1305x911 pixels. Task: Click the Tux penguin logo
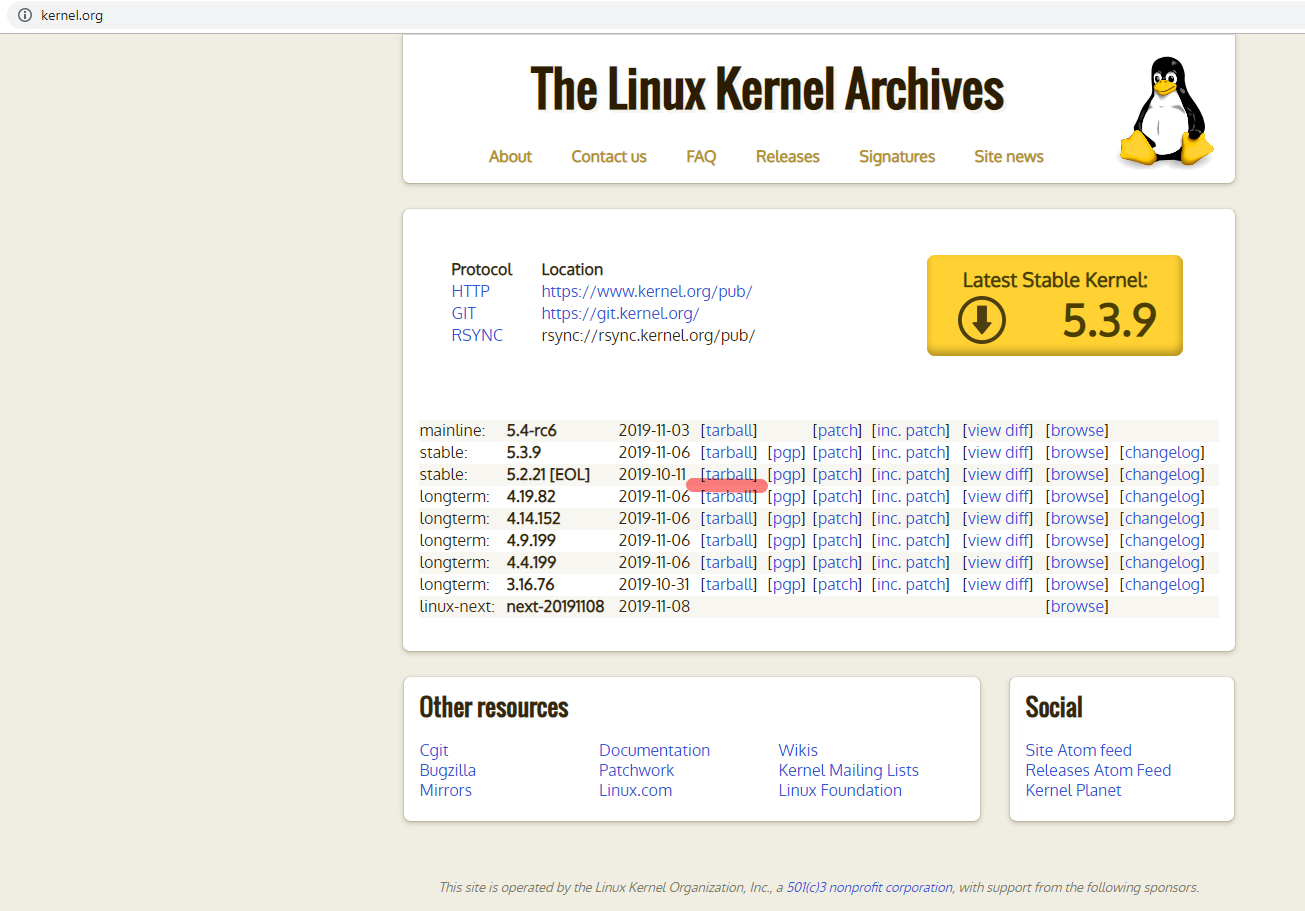pos(1166,112)
